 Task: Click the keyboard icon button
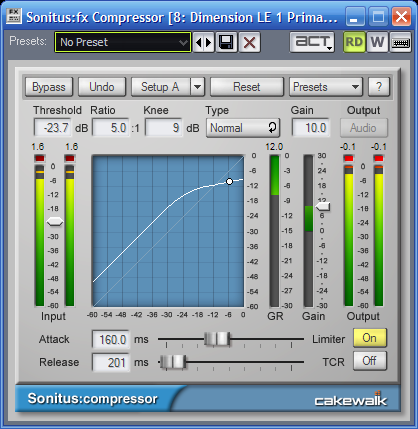(400, 42)
